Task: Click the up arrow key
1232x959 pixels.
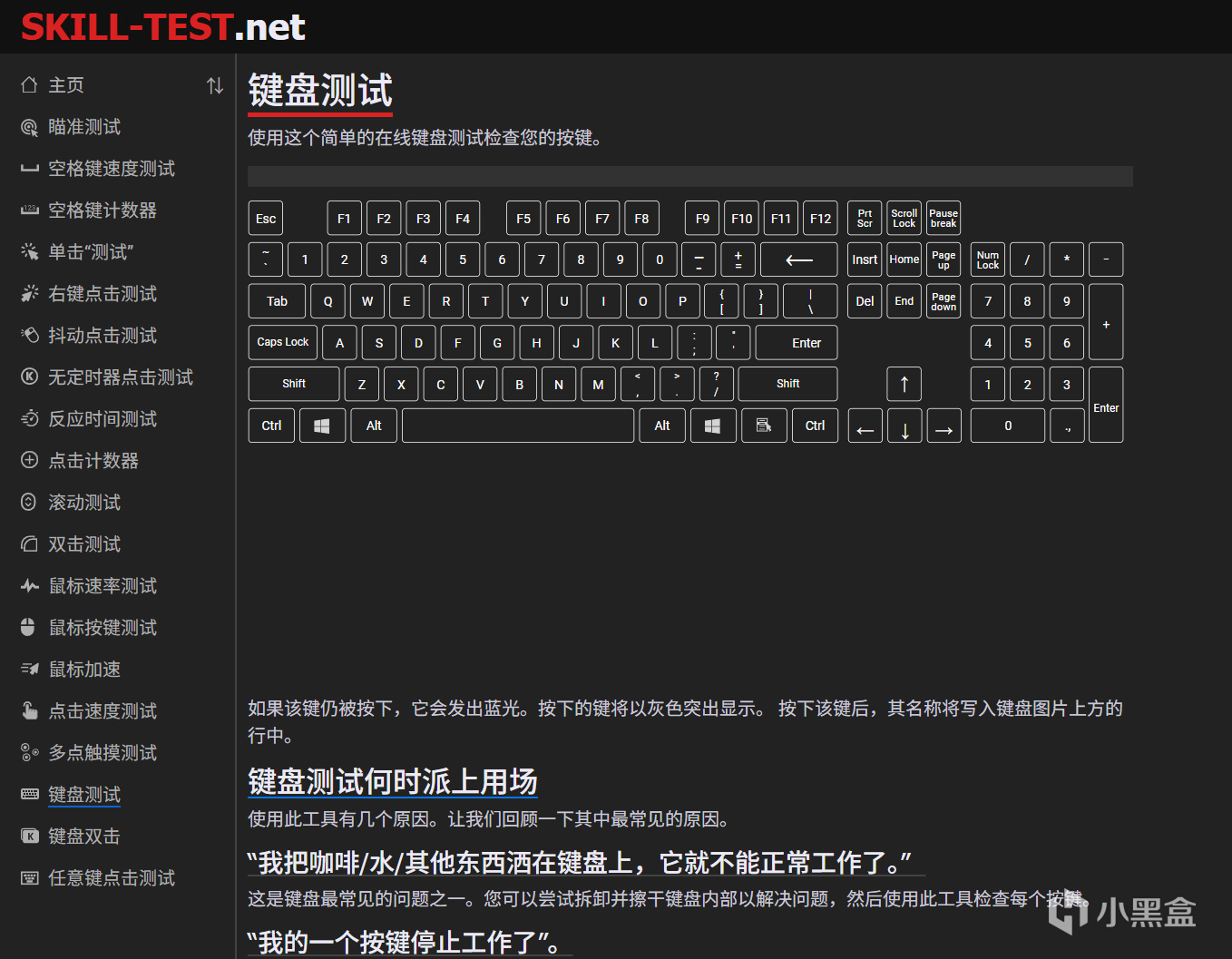Action: point(904,384)
